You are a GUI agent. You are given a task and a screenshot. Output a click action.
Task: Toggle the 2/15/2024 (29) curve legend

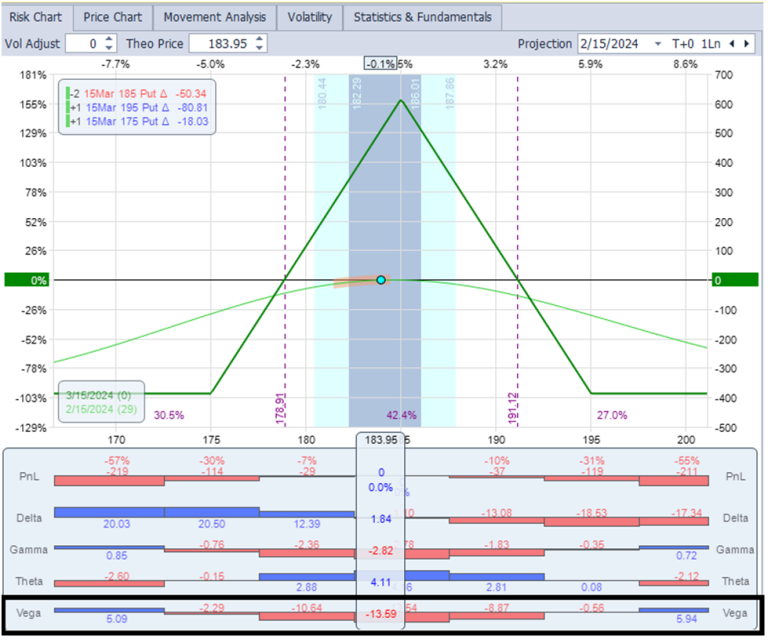(101, 411)
